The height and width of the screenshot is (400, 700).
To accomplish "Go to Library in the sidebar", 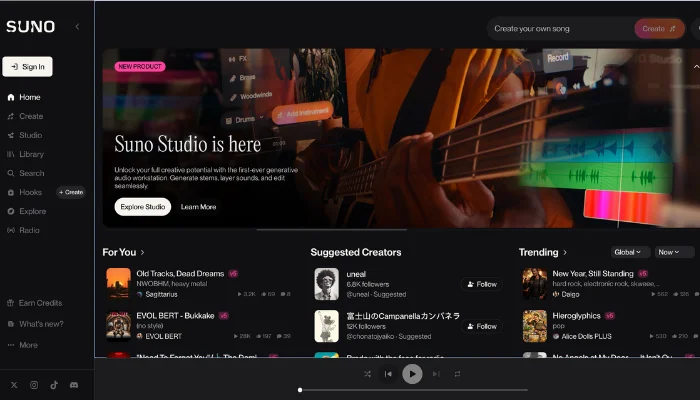I will click(31, 154).
